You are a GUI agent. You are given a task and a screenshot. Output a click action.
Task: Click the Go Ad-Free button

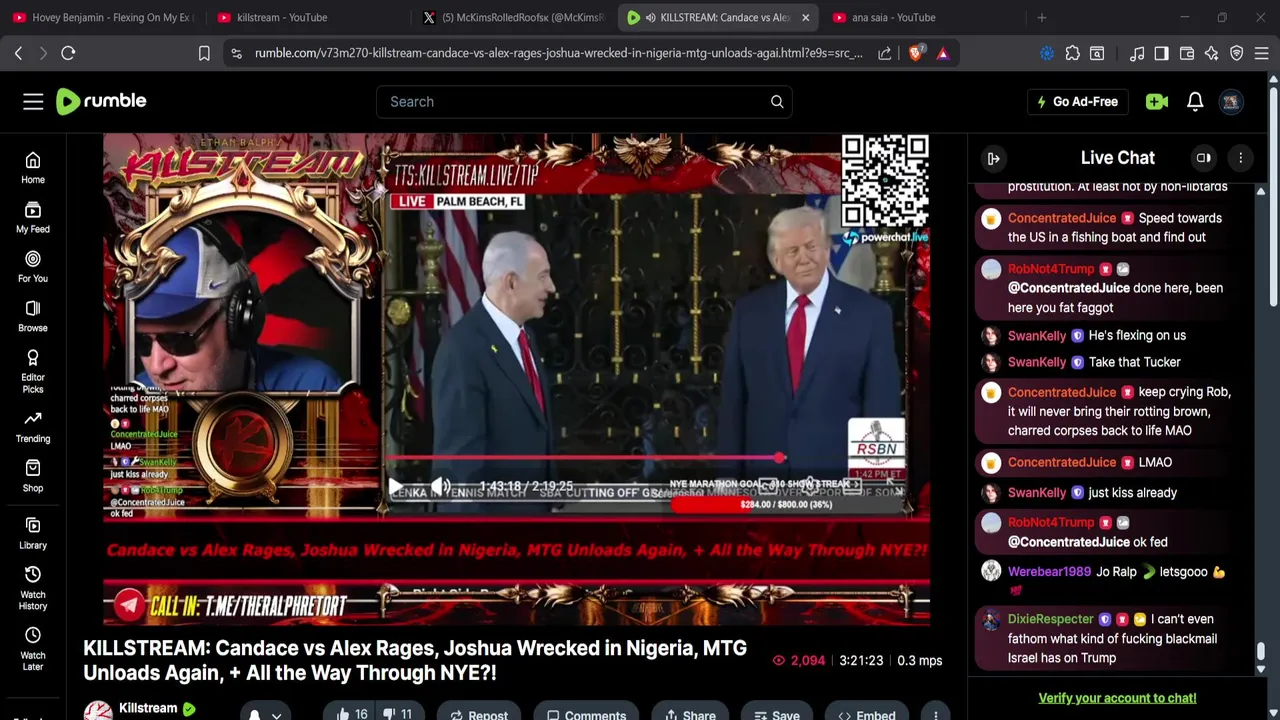coord(1078,101)
